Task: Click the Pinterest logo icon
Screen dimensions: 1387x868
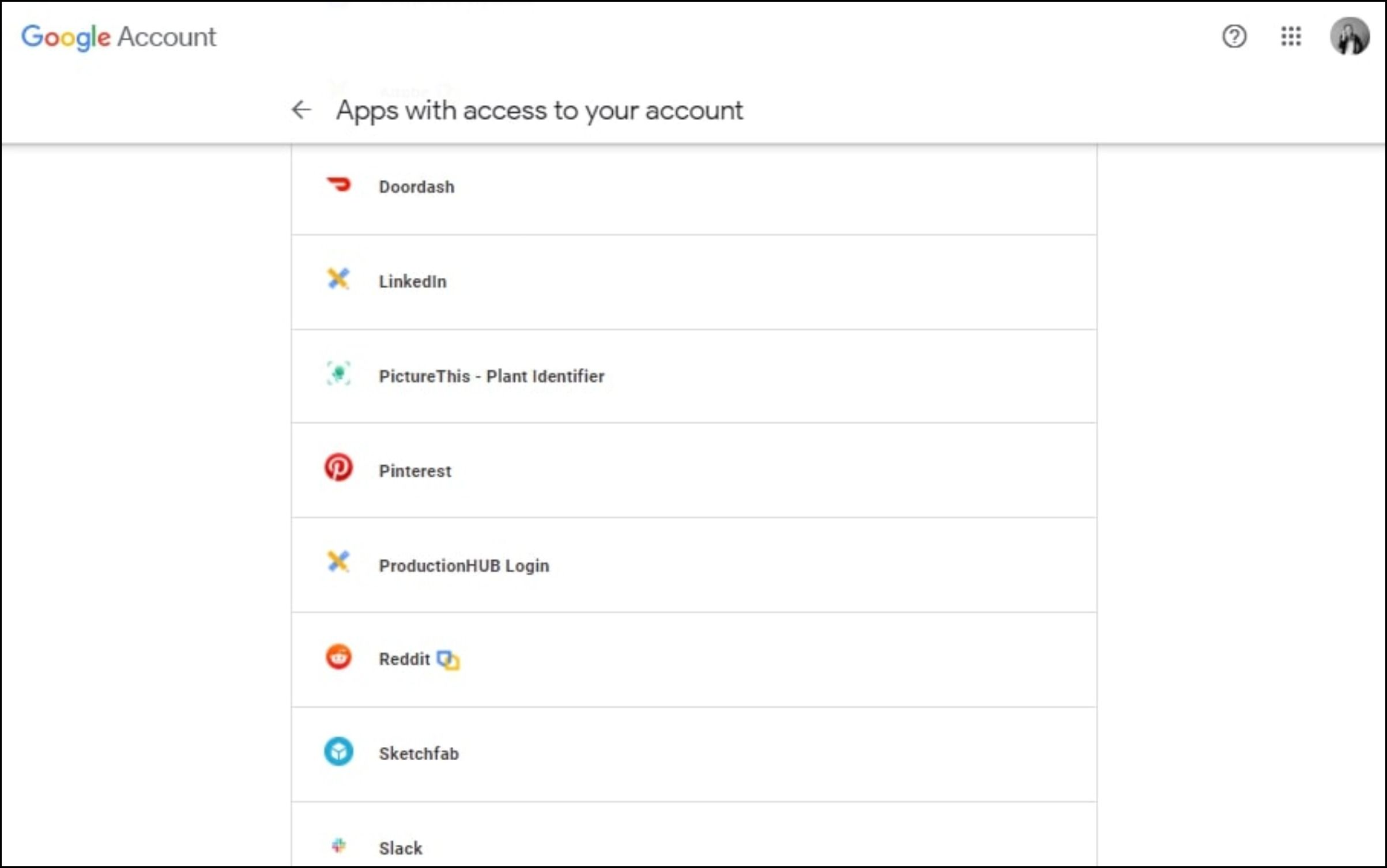Action: pos(338,467)
